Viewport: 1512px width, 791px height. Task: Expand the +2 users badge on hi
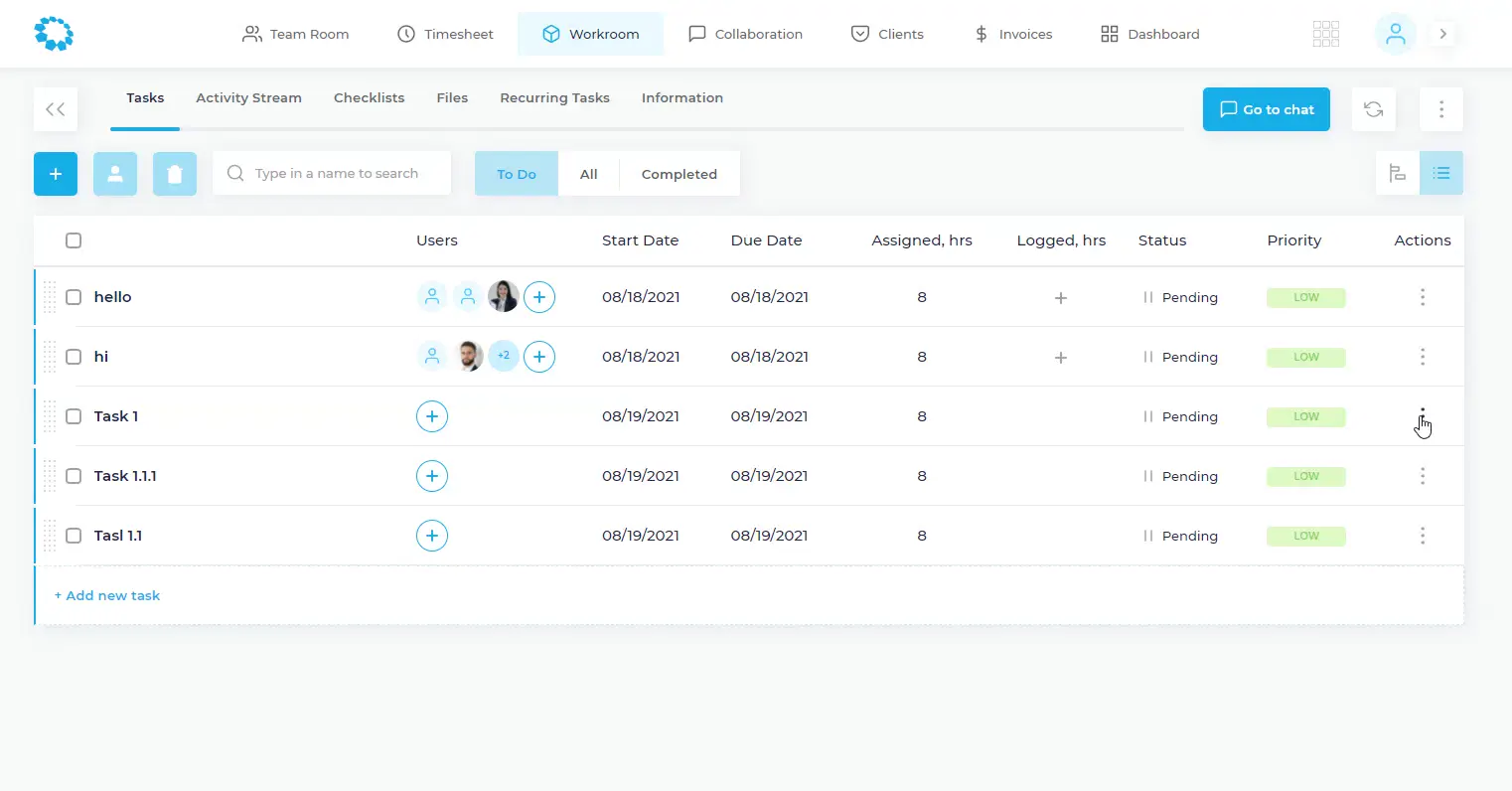point(504,356)
